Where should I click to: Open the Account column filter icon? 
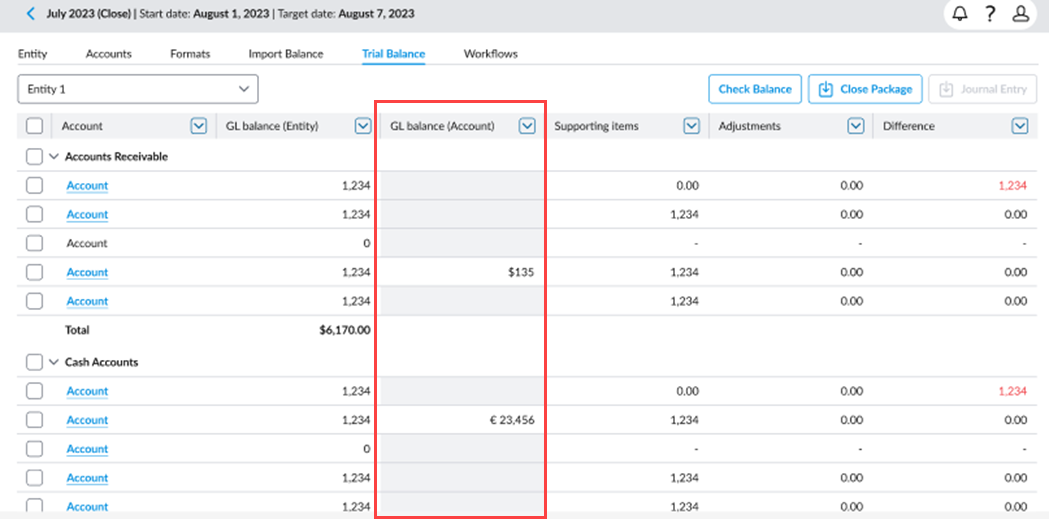click(198, 126)
